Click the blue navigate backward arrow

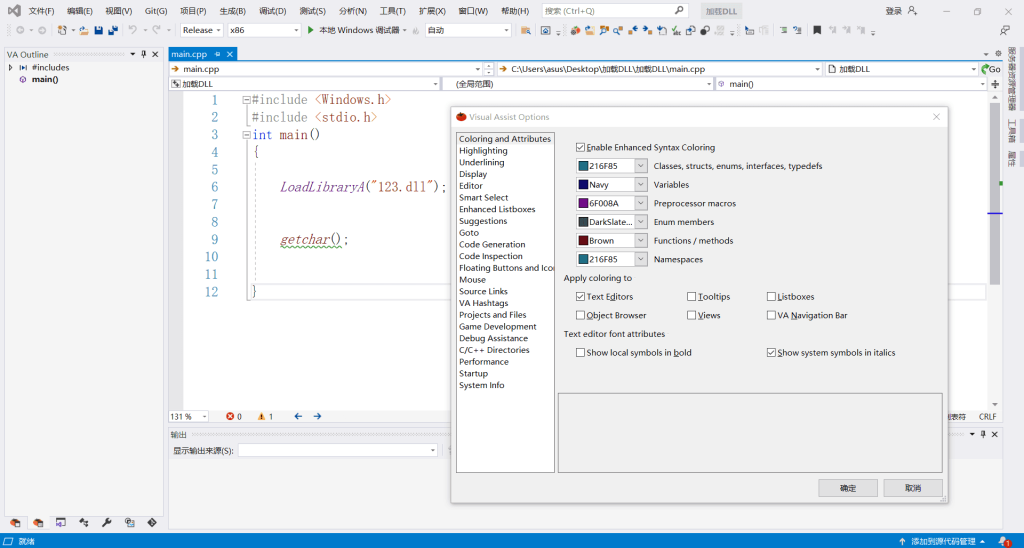298,416
